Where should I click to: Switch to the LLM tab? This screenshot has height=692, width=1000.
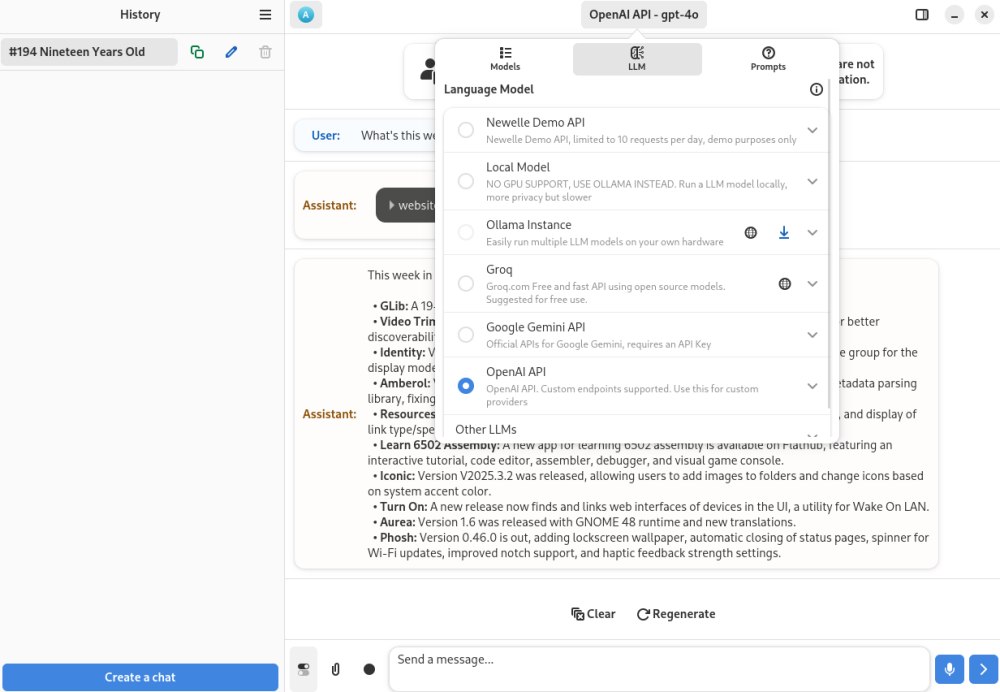pyautogui.click(x=637, y=59)
